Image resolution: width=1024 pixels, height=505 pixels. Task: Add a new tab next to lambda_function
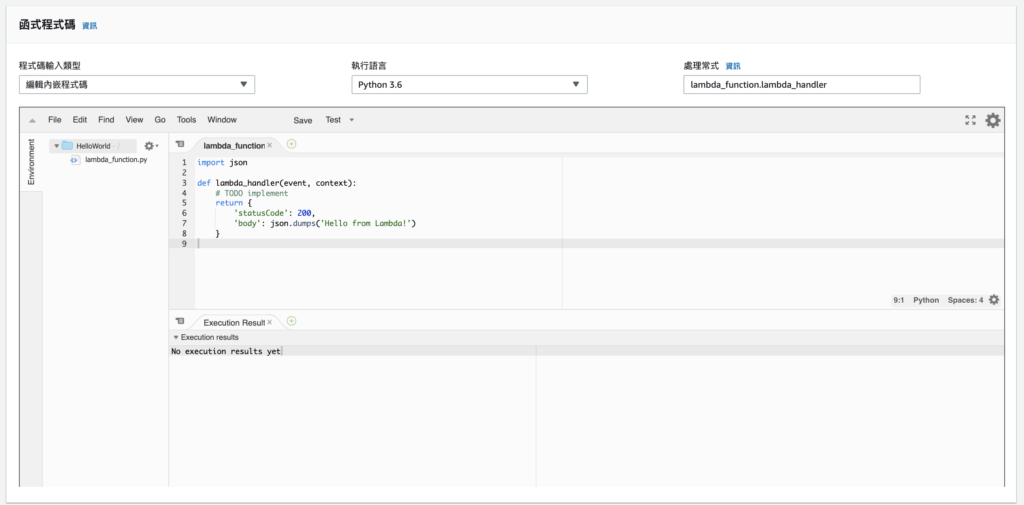[292, 144]
